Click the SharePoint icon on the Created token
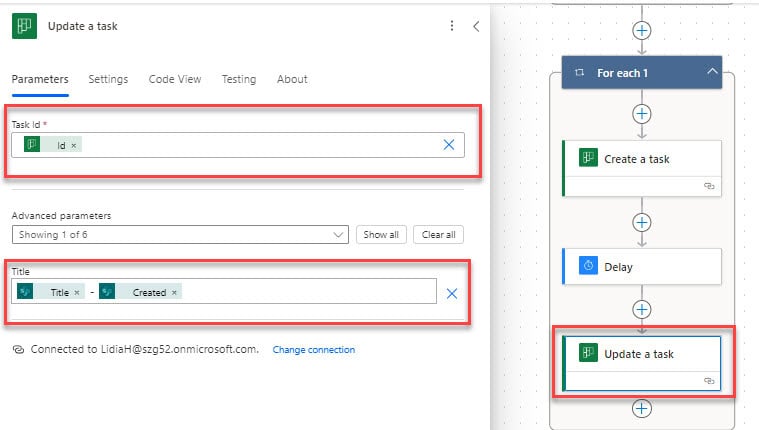This screenshot has height=430, width=759. pyautogui.click(x=107, y=292)
